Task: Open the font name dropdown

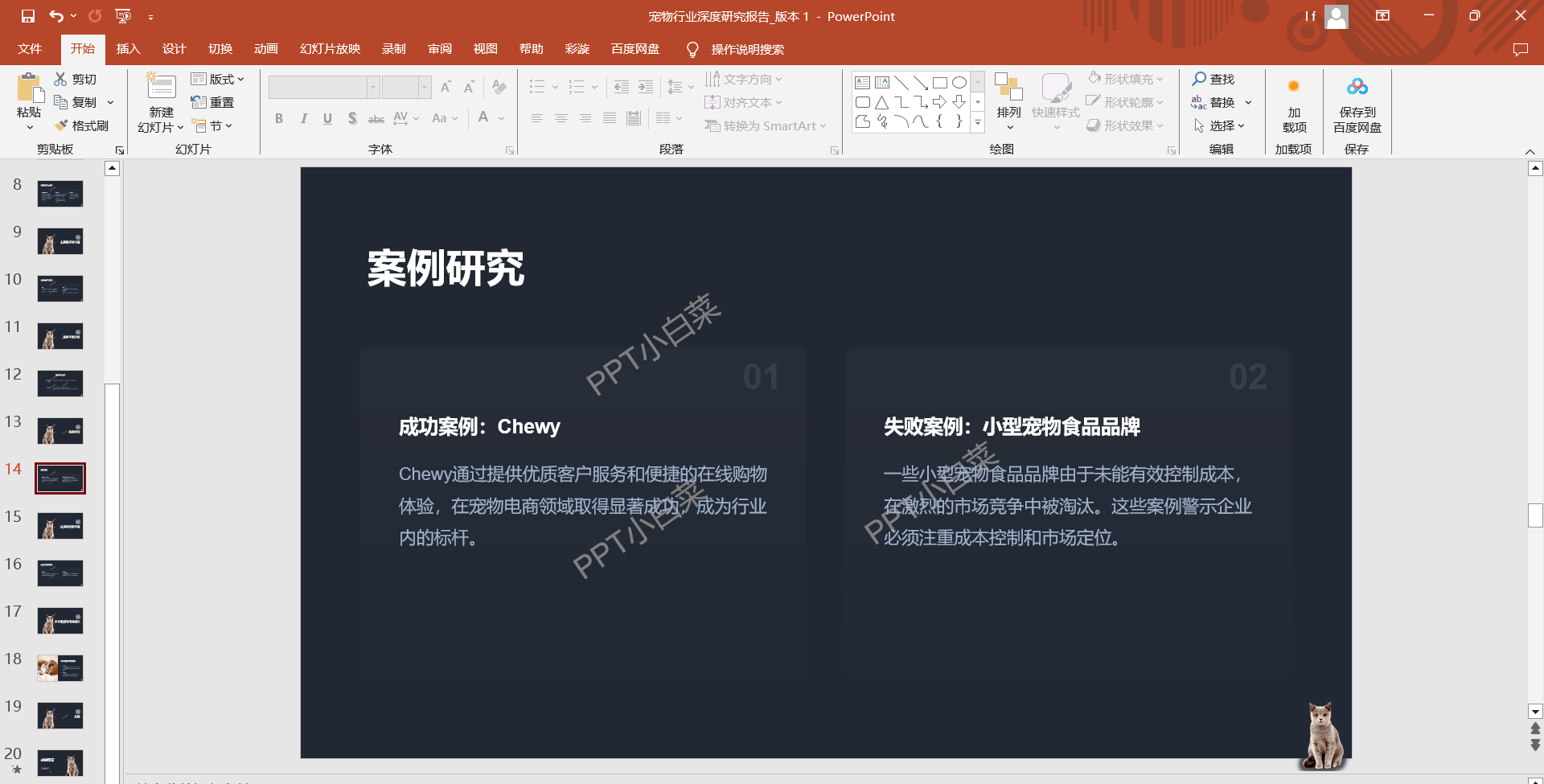Action: [373, 87]
